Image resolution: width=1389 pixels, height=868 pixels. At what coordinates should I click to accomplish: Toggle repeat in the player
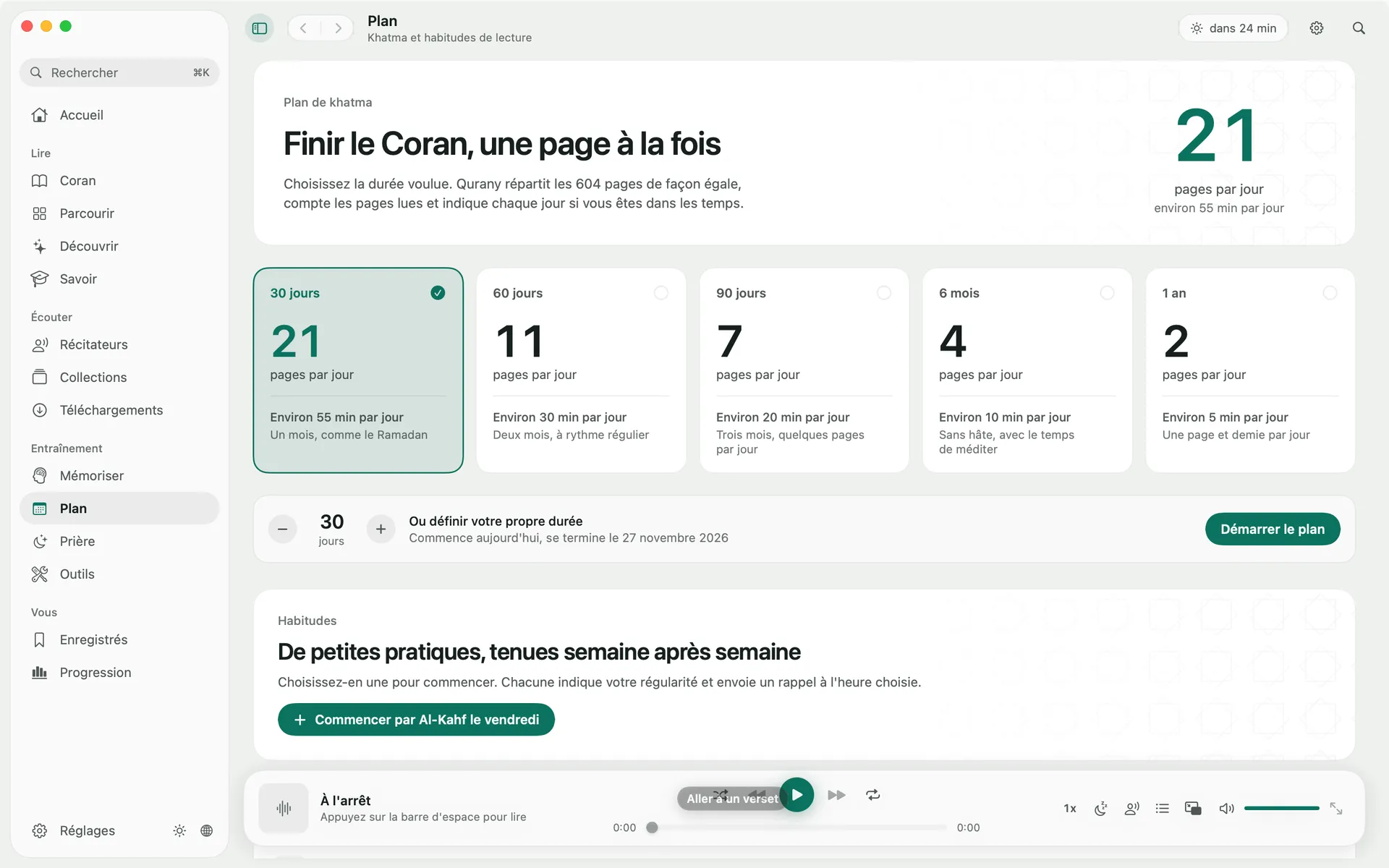873,795
